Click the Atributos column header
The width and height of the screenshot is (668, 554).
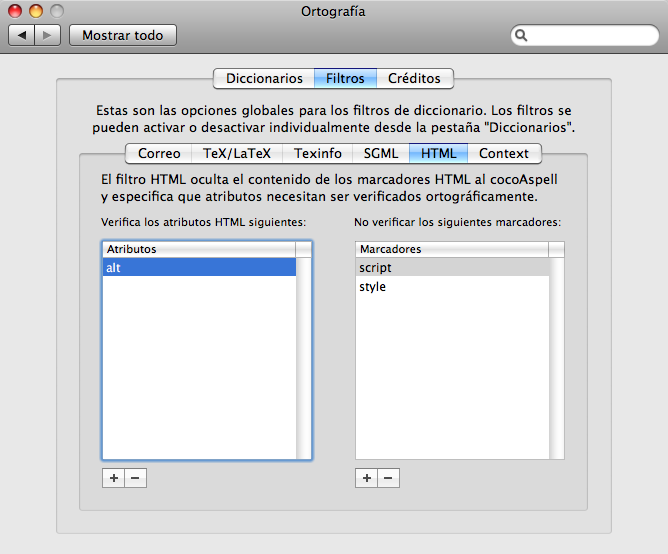[199, 249]
